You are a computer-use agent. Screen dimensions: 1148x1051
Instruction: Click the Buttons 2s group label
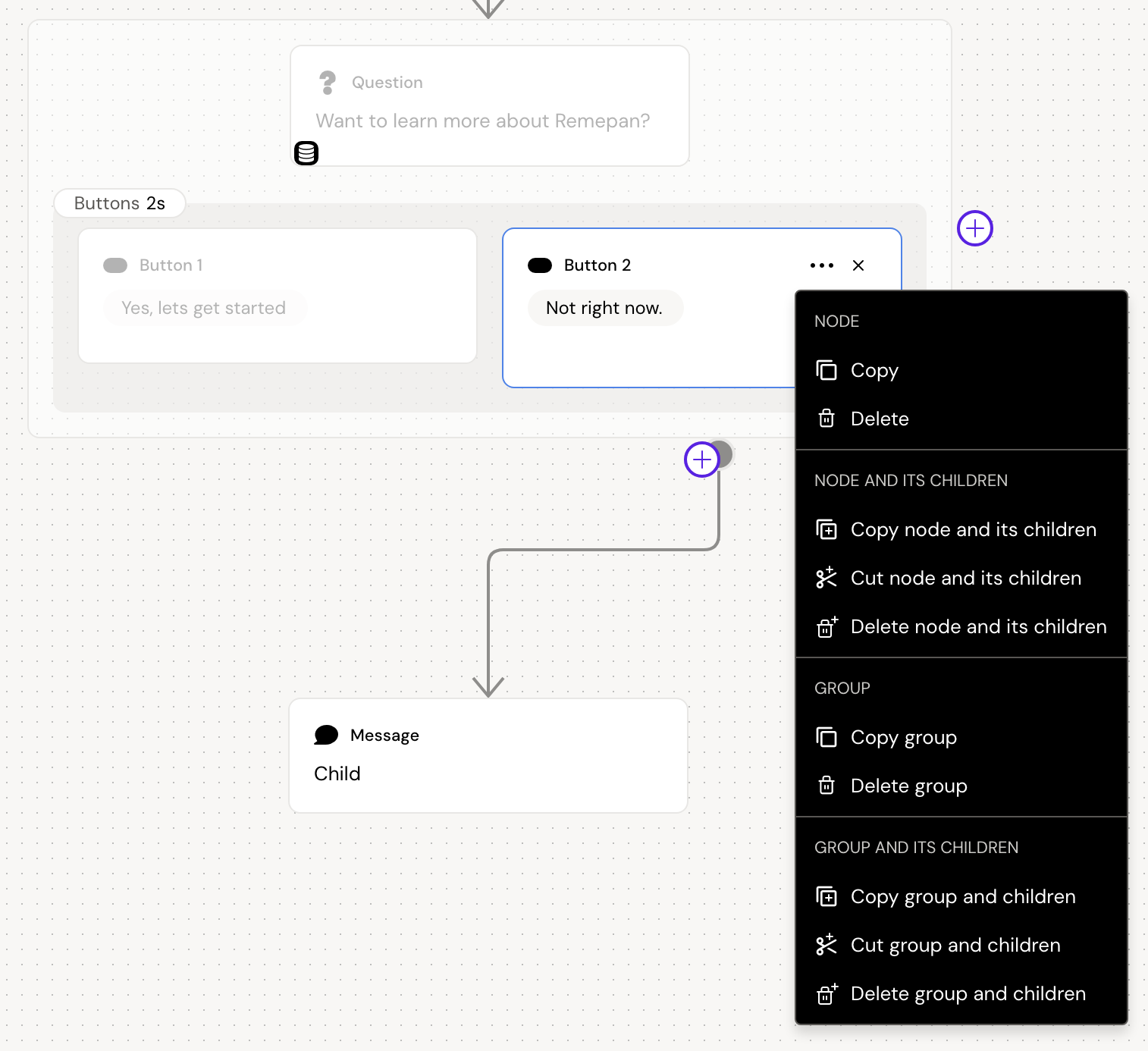pos(120,203)
